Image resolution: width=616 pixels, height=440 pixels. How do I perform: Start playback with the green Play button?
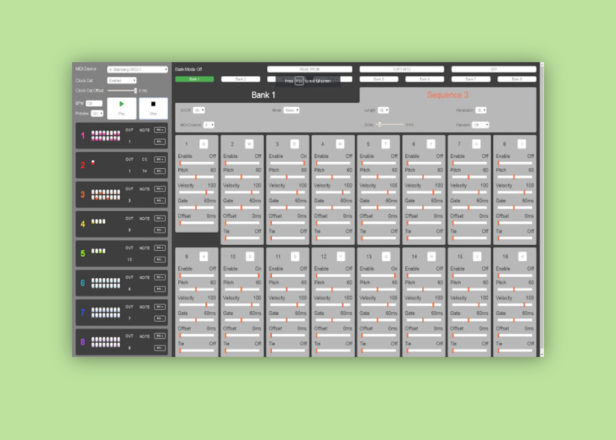point(122,108)
